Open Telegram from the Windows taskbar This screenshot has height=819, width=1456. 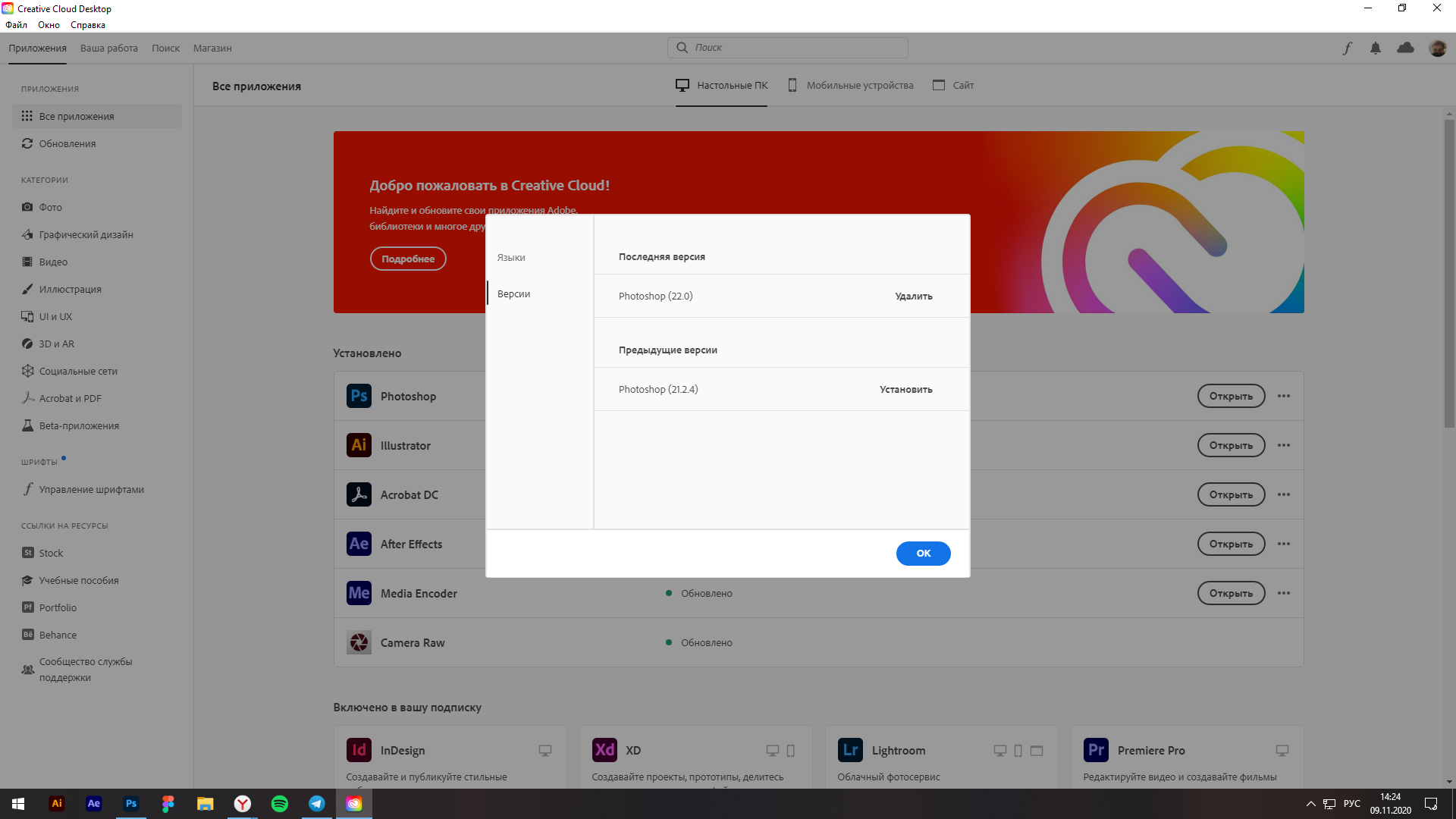click(x=316, y=804)
